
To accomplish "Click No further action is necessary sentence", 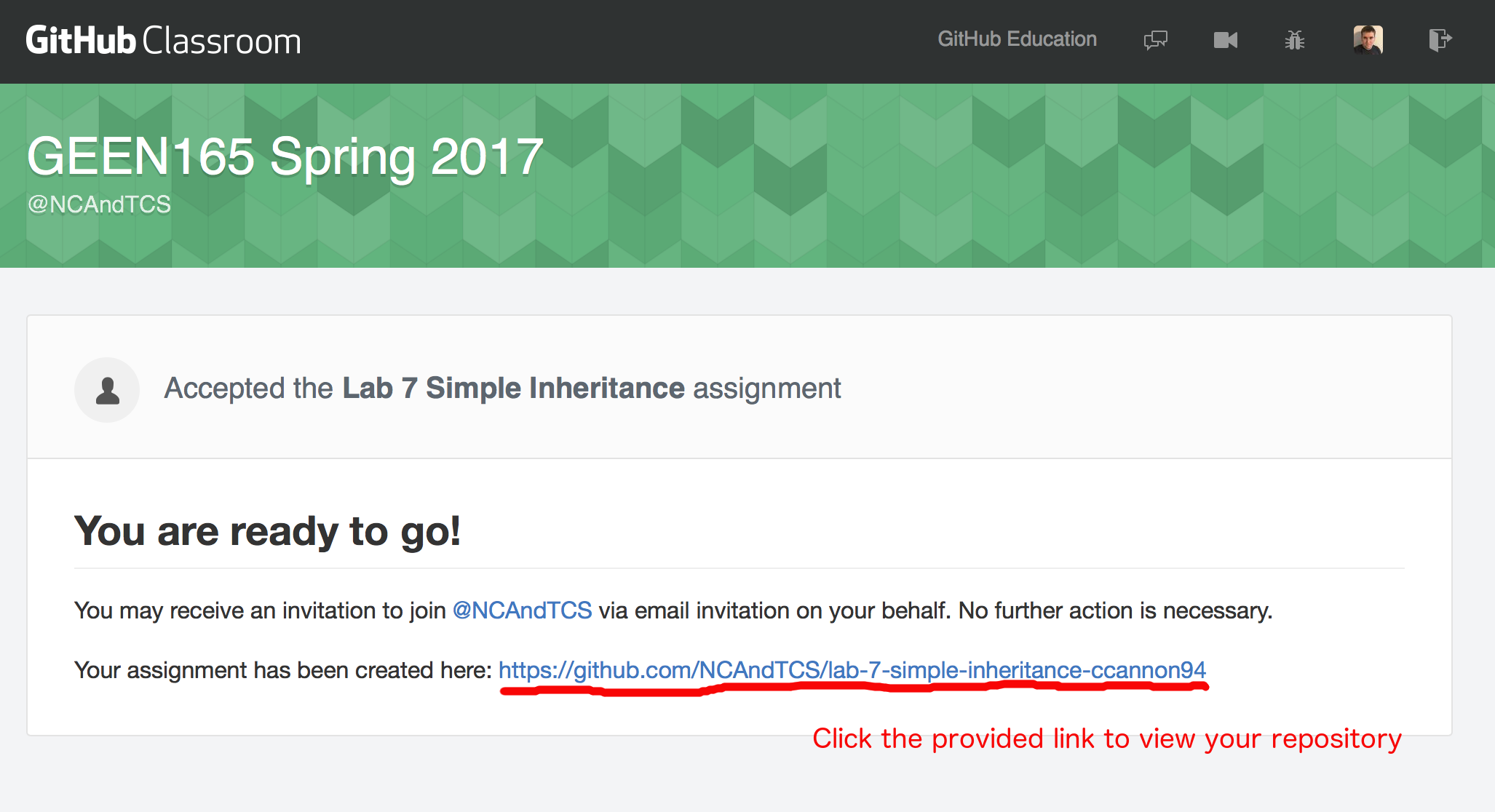I will (1114, 610).
